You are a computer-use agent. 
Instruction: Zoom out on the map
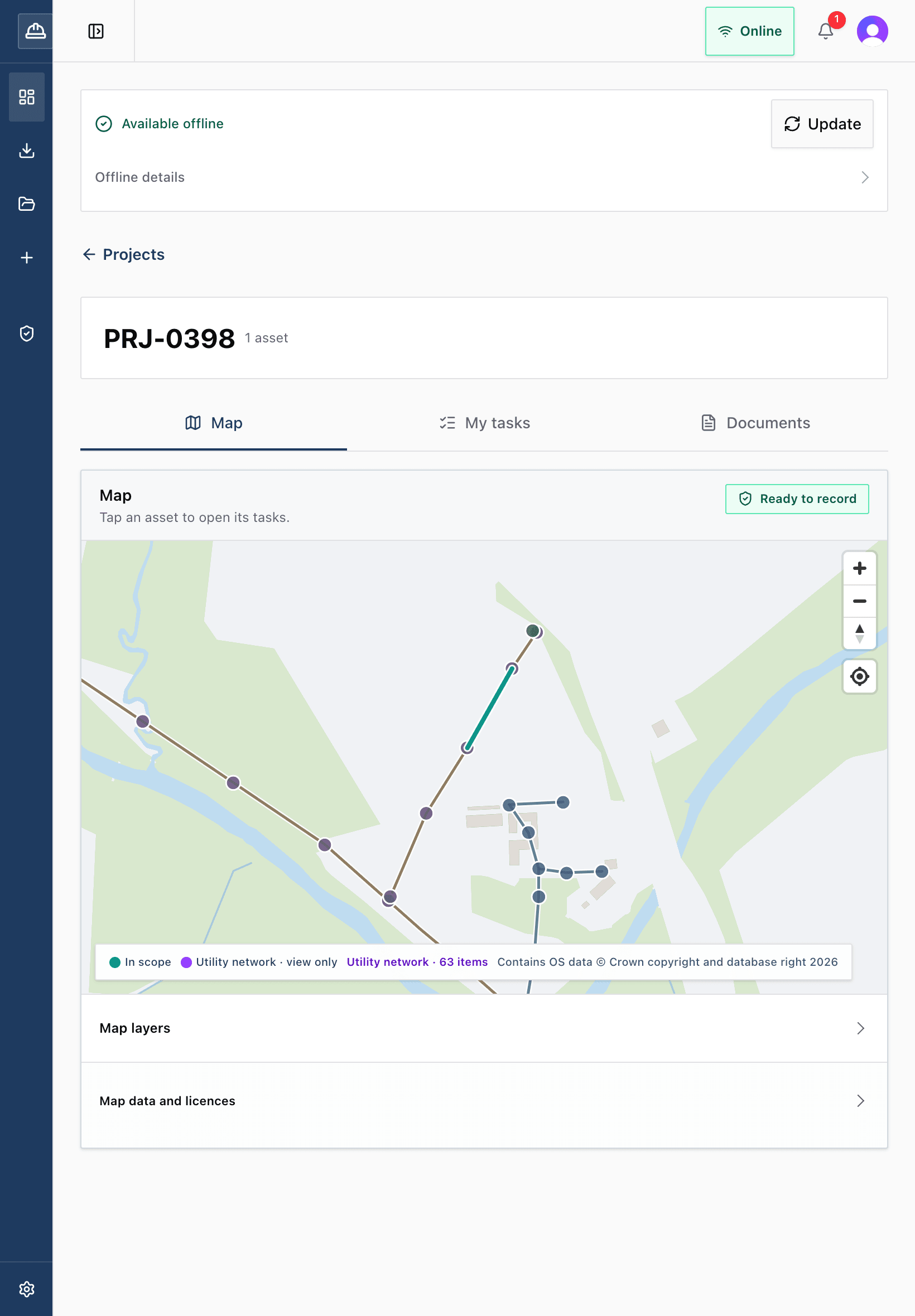coord(859,601)
